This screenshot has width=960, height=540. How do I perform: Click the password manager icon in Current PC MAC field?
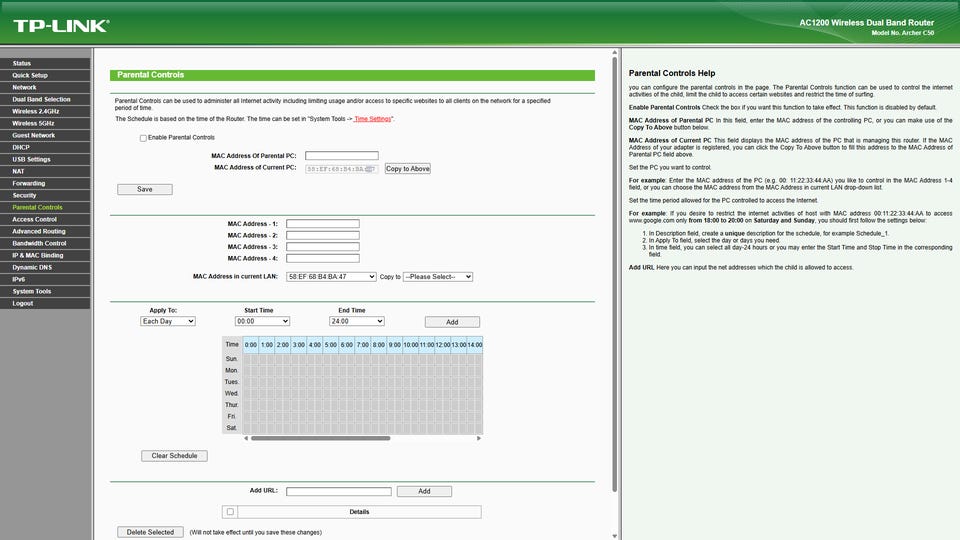coord(370,168)
